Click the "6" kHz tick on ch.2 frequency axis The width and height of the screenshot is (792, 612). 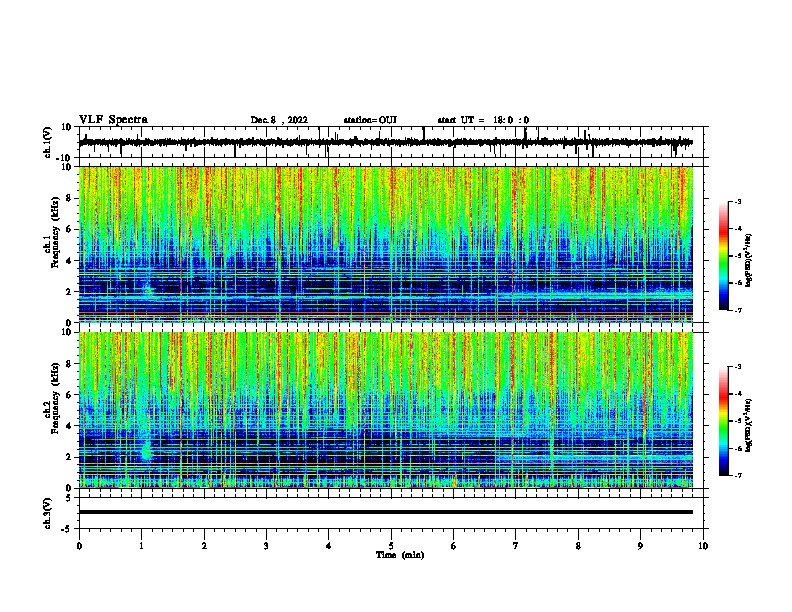(69, 395)
